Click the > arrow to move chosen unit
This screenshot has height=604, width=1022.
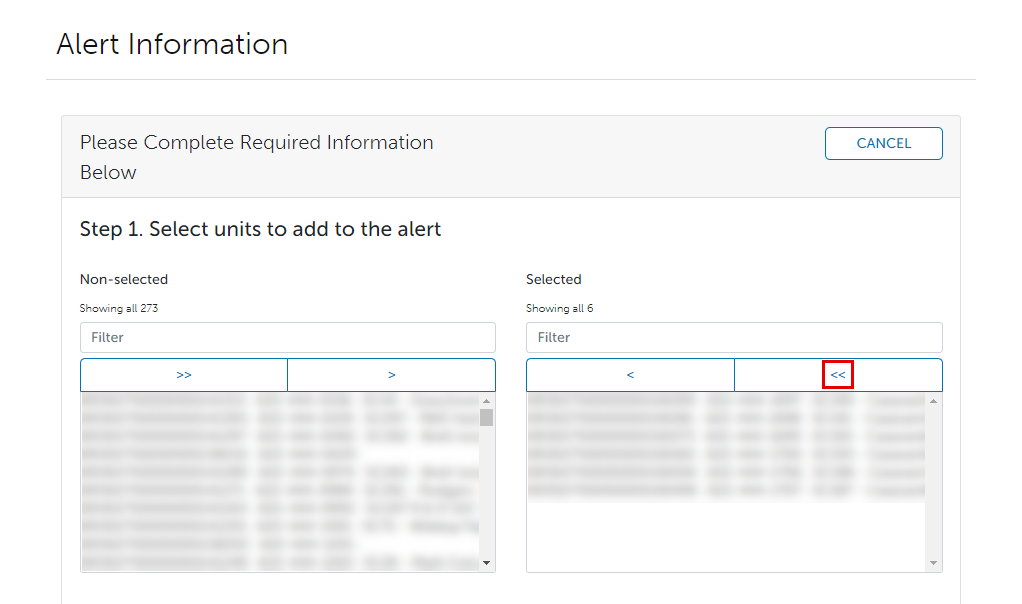tap(391, 374)
